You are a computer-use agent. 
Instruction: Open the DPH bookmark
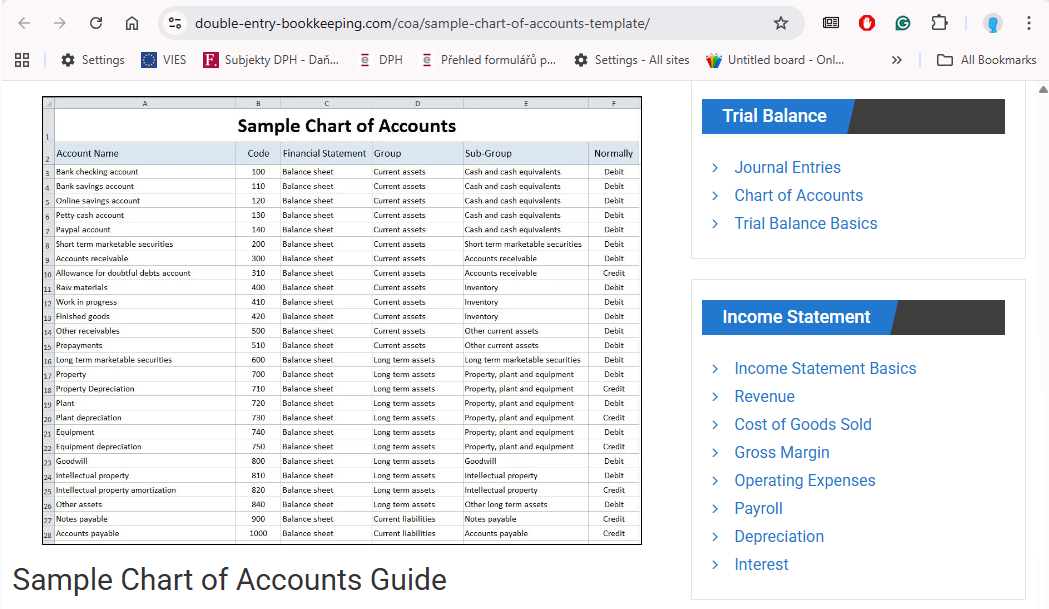[381, 60]
